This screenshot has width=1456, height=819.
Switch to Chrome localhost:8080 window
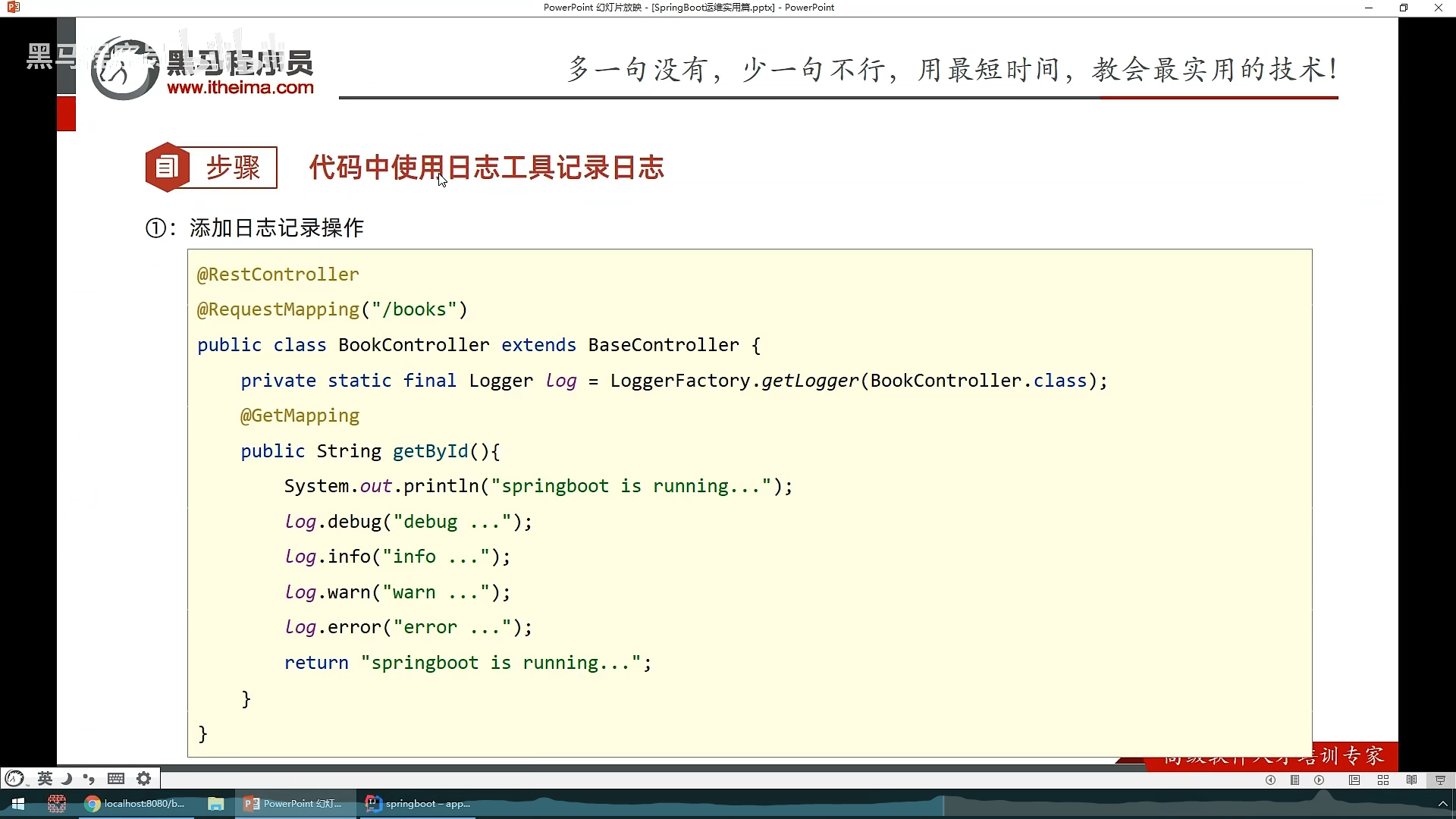(135, 804)
